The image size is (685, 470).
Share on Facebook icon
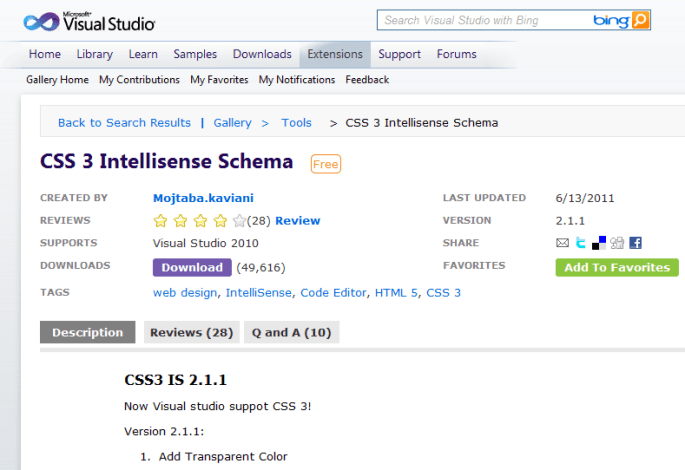coord(635,243)
